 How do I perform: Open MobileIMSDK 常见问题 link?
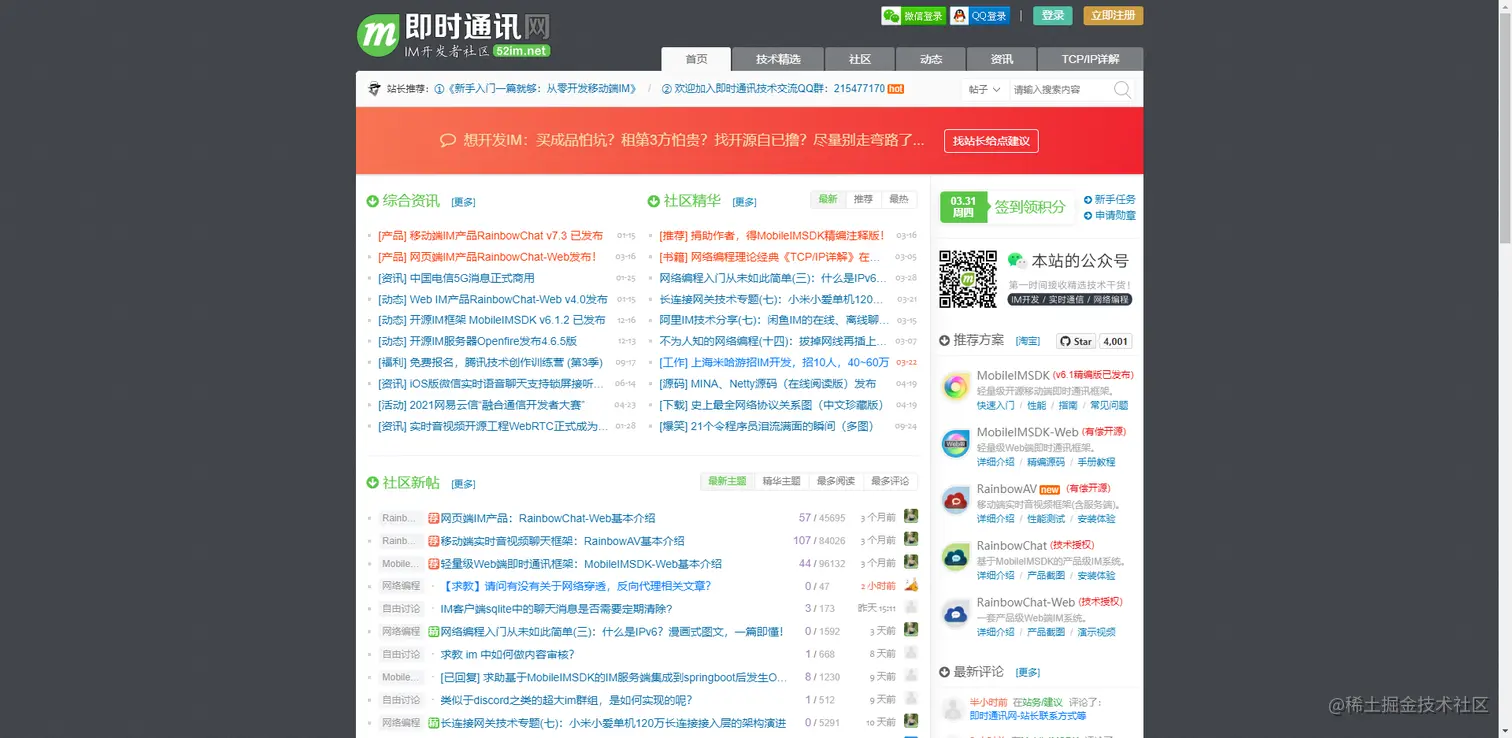coord(1109,405)
